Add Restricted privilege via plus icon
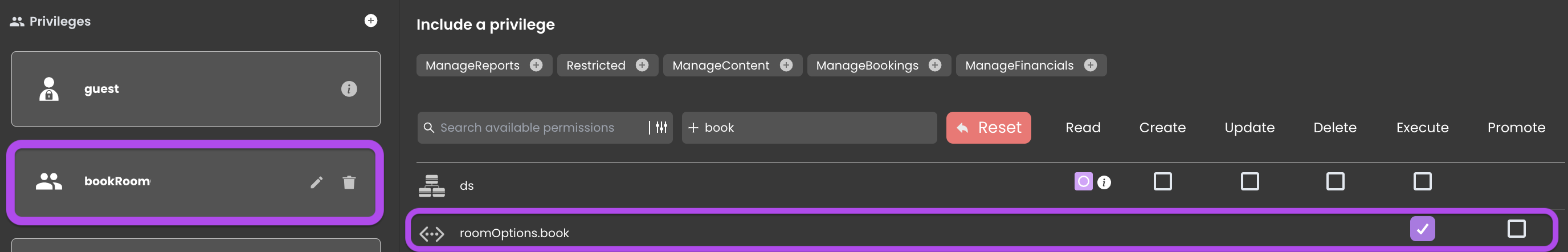 coord(642,65)
